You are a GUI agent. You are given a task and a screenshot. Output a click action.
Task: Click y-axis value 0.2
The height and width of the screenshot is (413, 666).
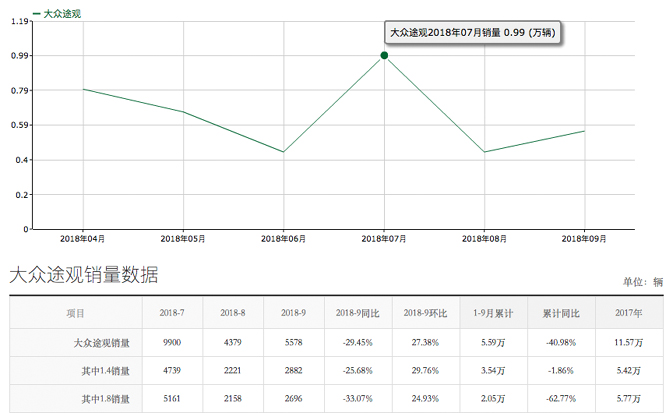pos(22,195)
